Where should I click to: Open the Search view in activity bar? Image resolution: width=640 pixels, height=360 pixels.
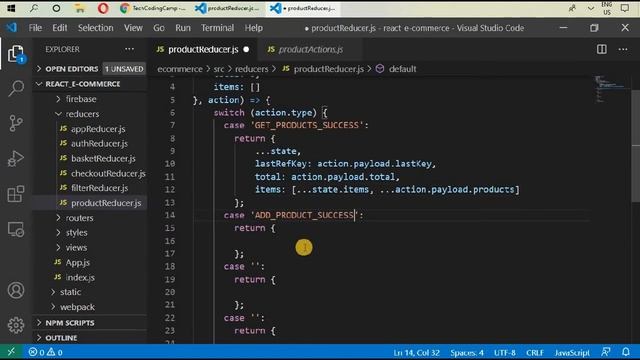click(x=16, y=88)
